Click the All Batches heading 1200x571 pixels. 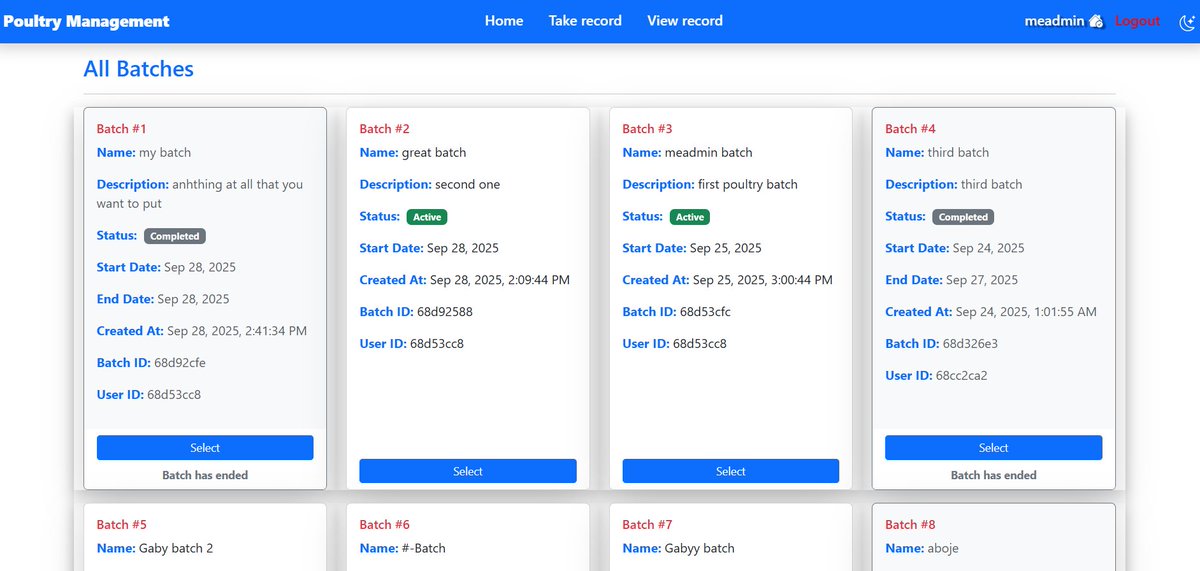[139, 69]
